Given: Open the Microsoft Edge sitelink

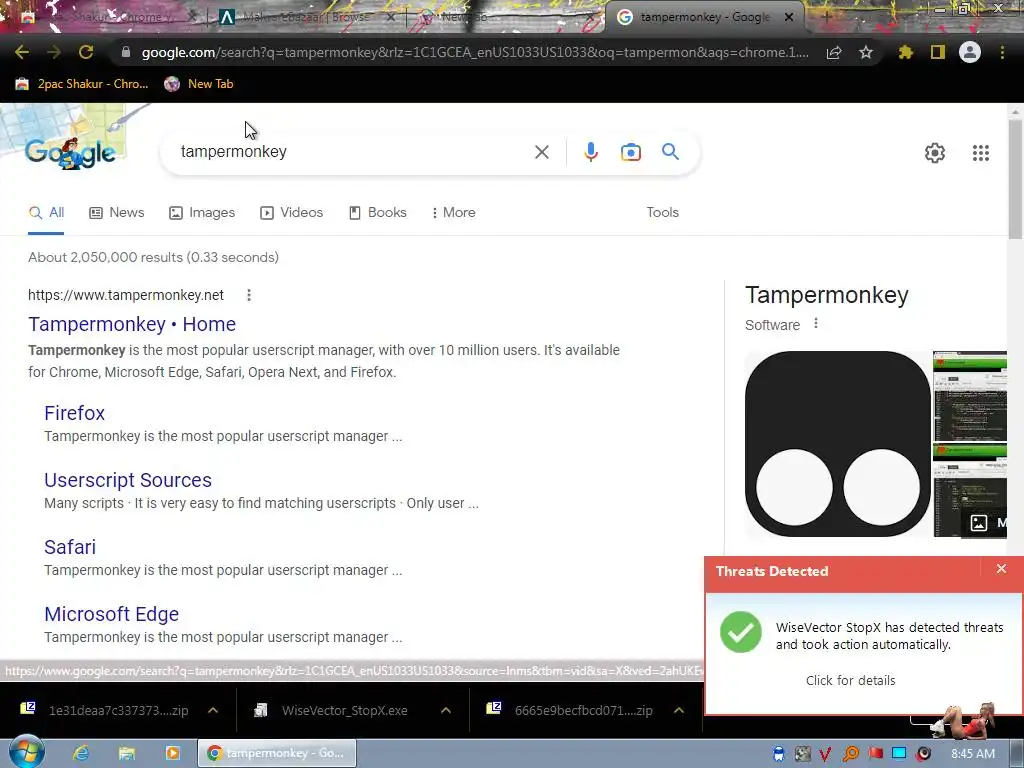Looking at the screenshot, I should coord(112,614).
